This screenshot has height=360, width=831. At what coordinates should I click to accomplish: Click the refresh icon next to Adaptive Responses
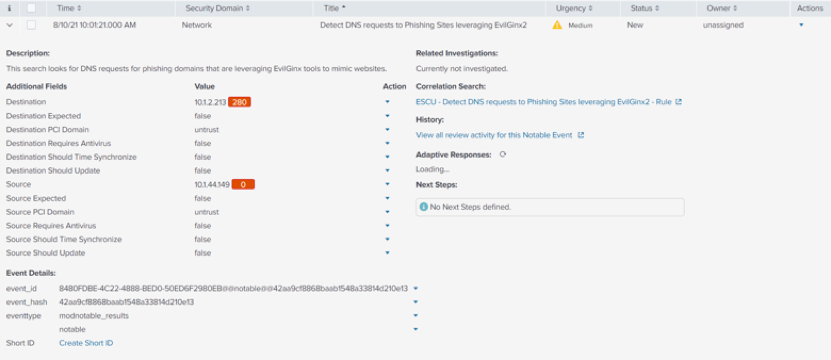[x=502, y=154]
